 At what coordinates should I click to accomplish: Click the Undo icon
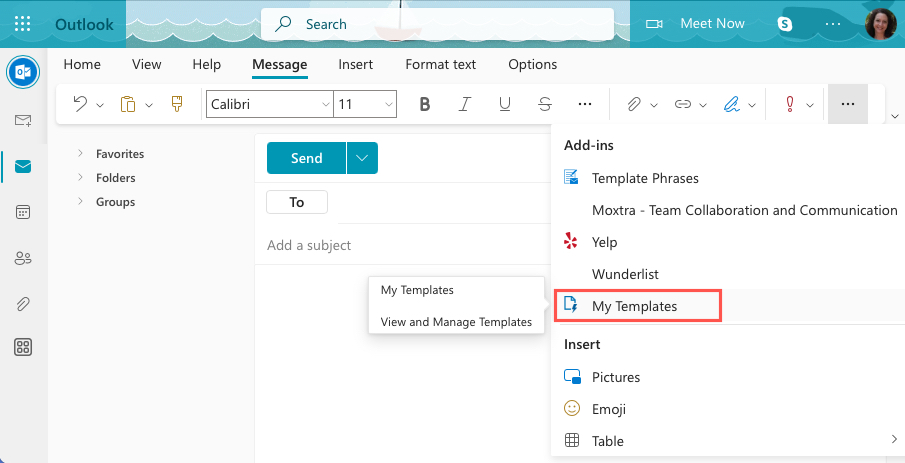(x=80, y=104)
